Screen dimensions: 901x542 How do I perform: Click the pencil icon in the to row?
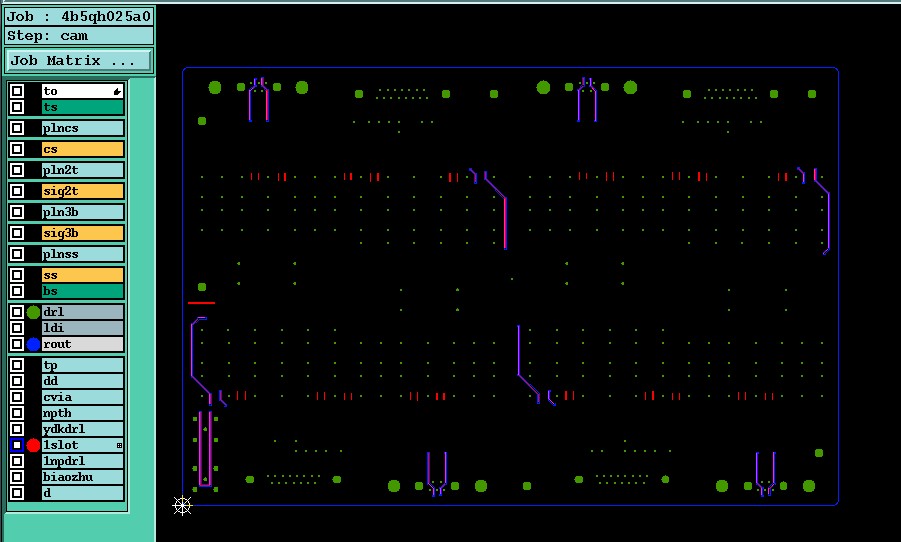tap(117, 91)
